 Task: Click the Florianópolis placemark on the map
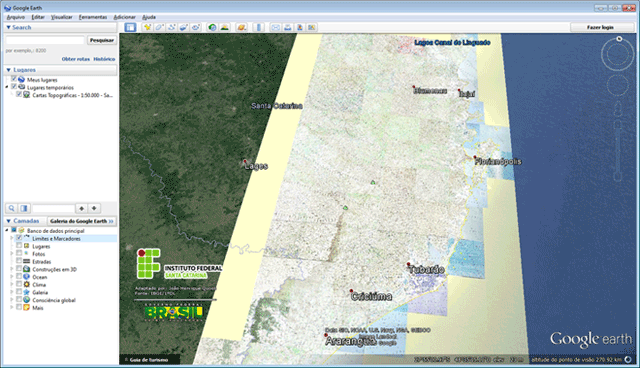[x=475, y=157]
